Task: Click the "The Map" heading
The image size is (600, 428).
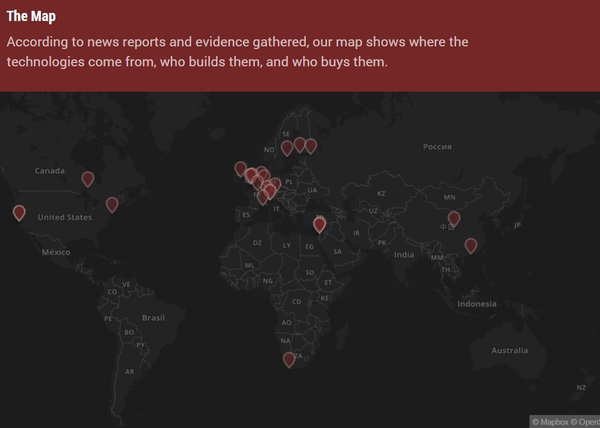Action: tap(31, 16)
